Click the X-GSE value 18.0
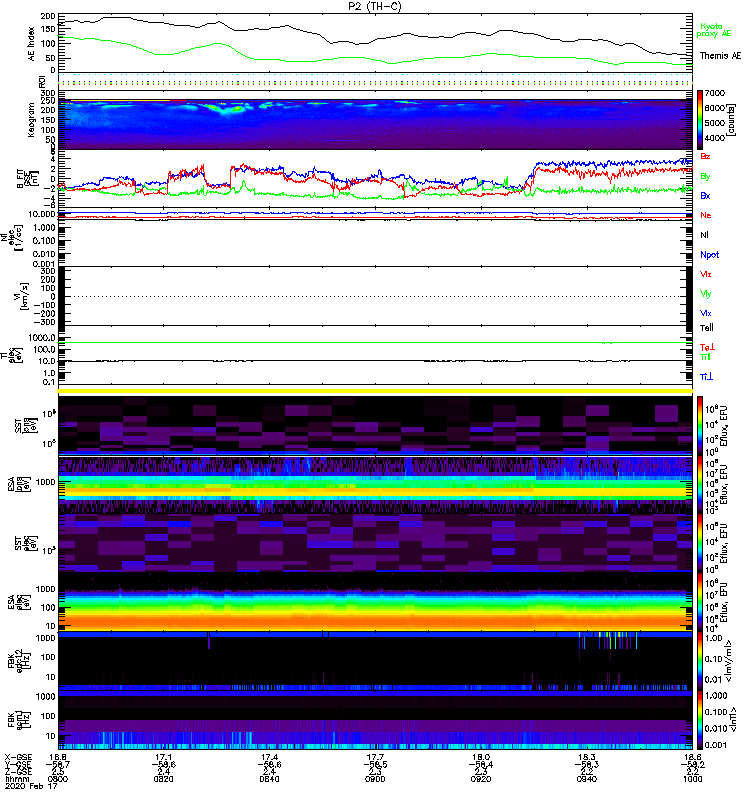 481,757
